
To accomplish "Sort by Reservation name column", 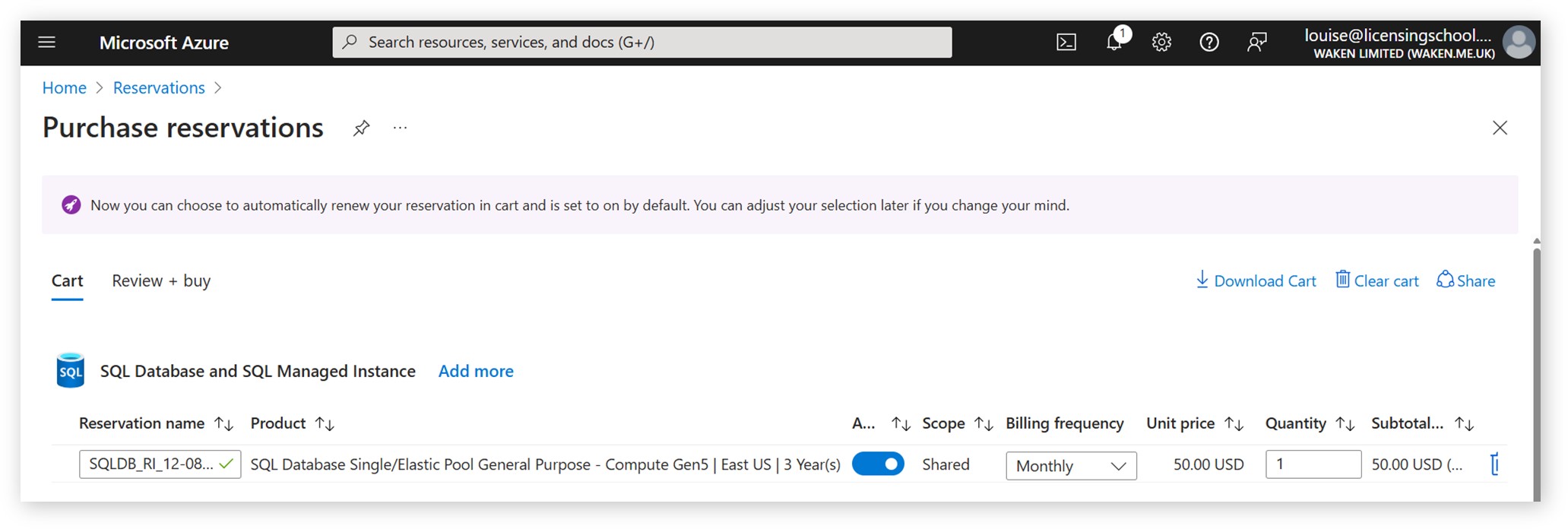I will click(x=223, y=423).
